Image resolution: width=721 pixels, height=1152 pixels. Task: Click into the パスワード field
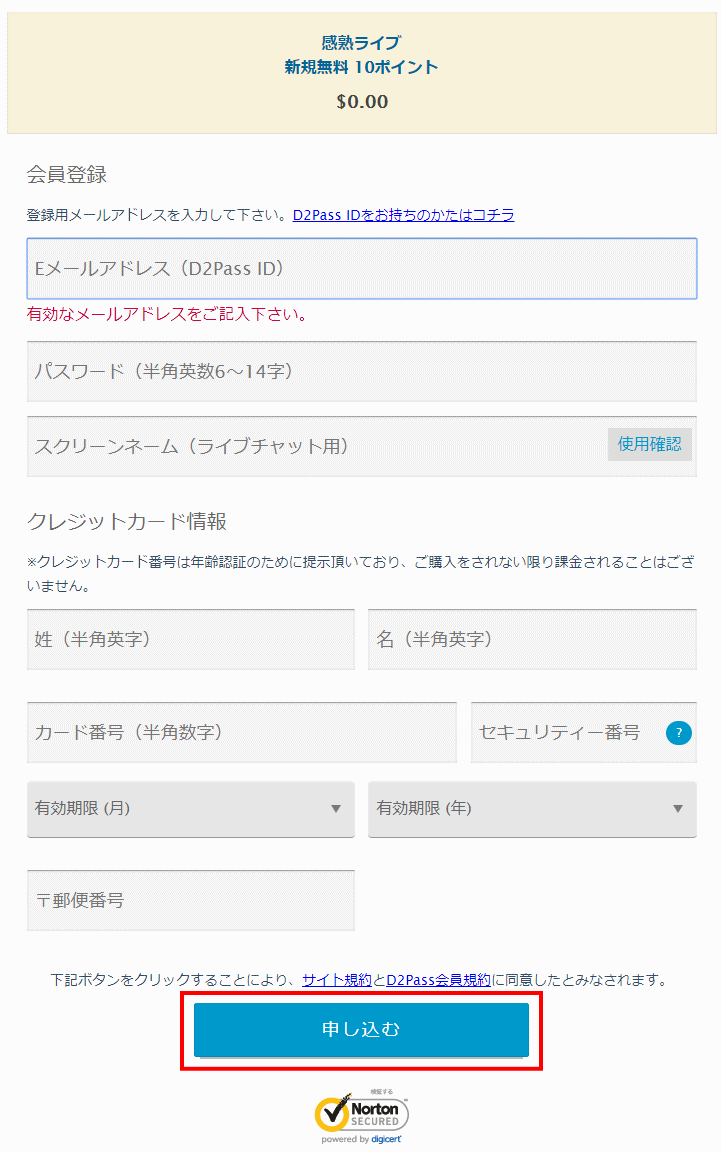click(361, 371)
